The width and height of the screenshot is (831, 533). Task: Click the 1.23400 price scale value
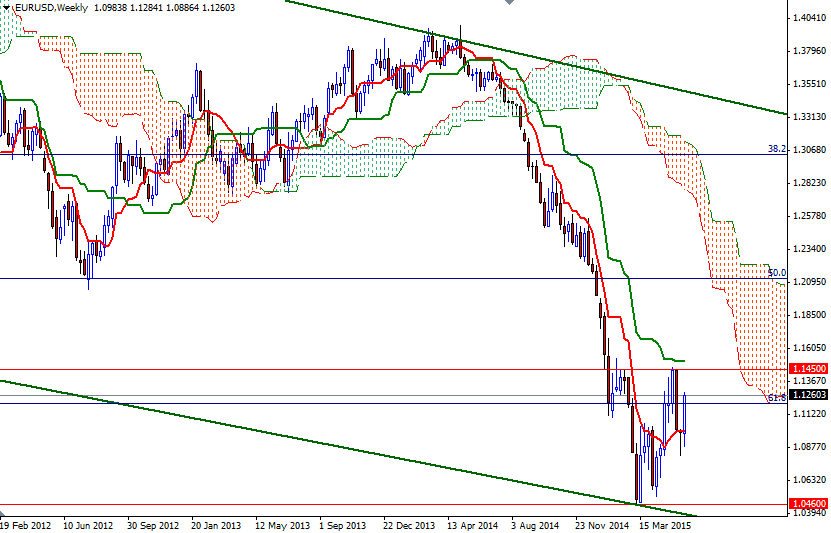(809, 249)
